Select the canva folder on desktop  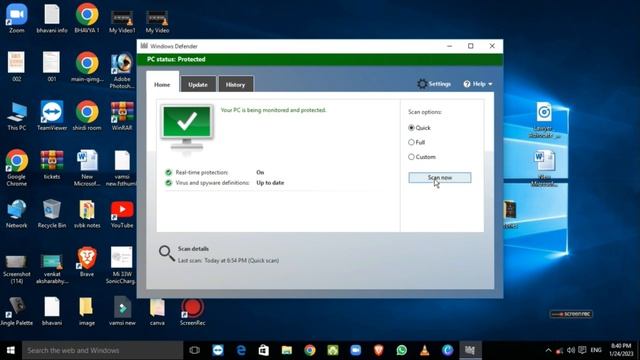point(157,311)
